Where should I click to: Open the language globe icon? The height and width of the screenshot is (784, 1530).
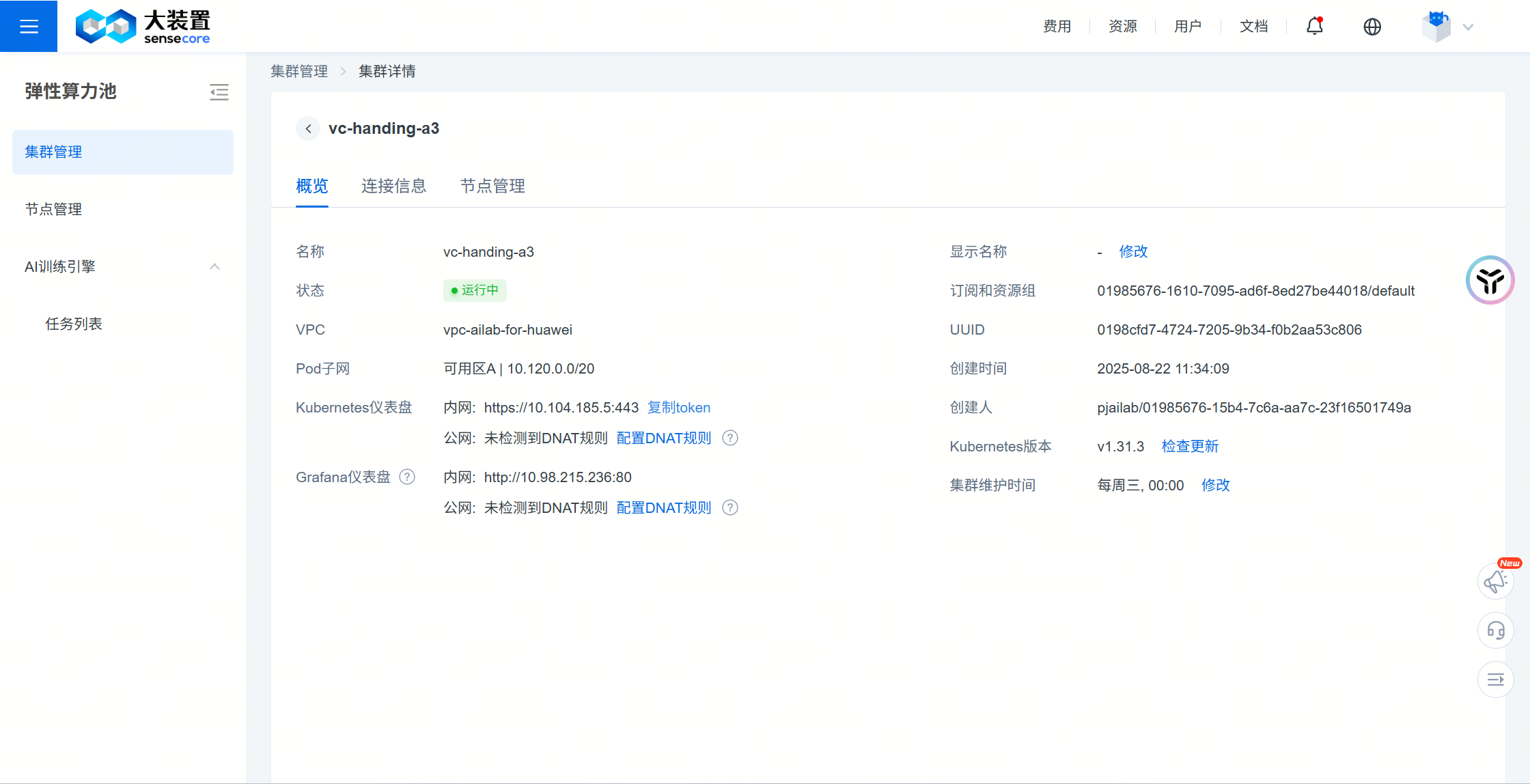click(1372, 26)
